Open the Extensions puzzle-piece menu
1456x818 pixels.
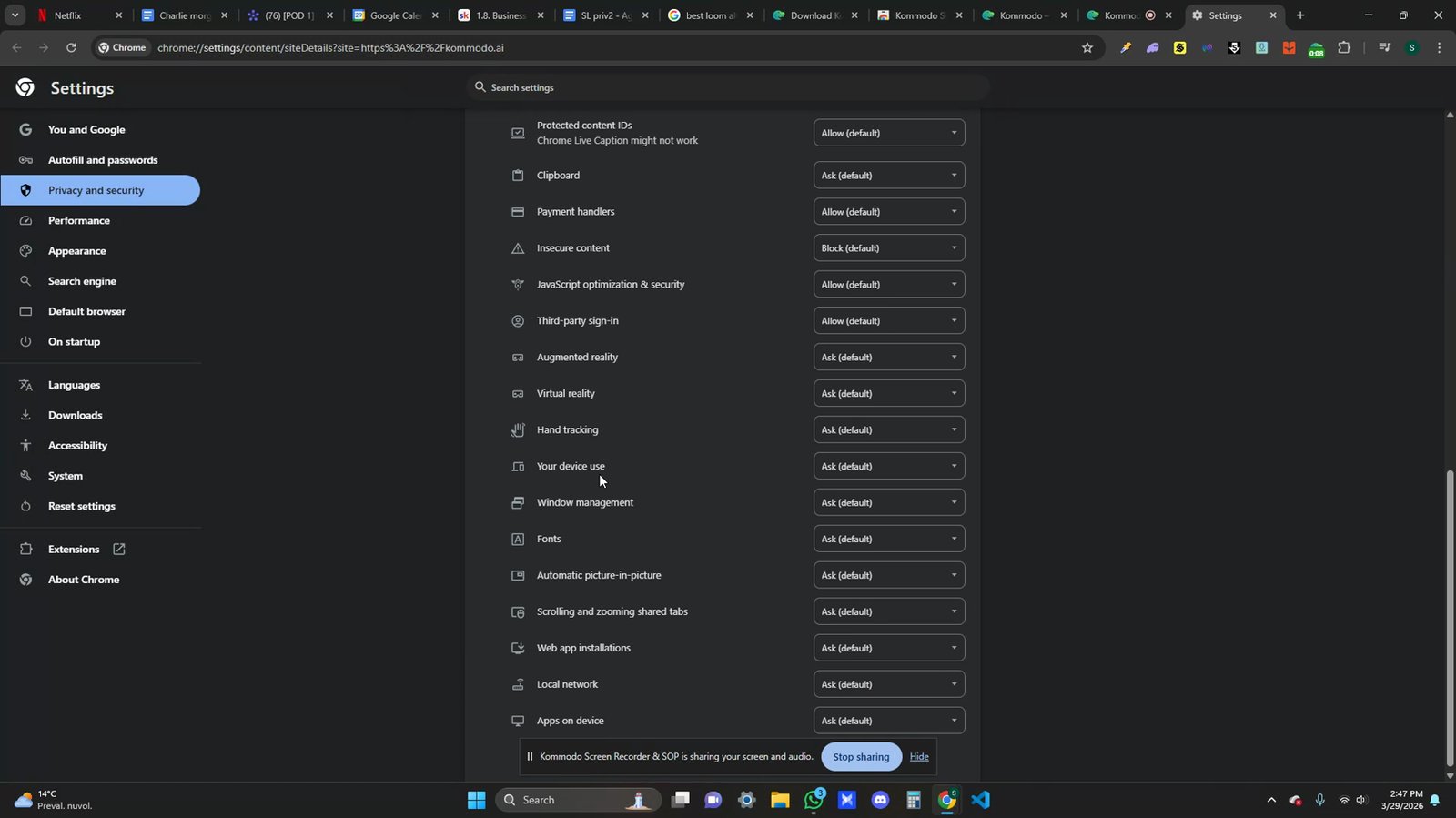point(1344,47)
